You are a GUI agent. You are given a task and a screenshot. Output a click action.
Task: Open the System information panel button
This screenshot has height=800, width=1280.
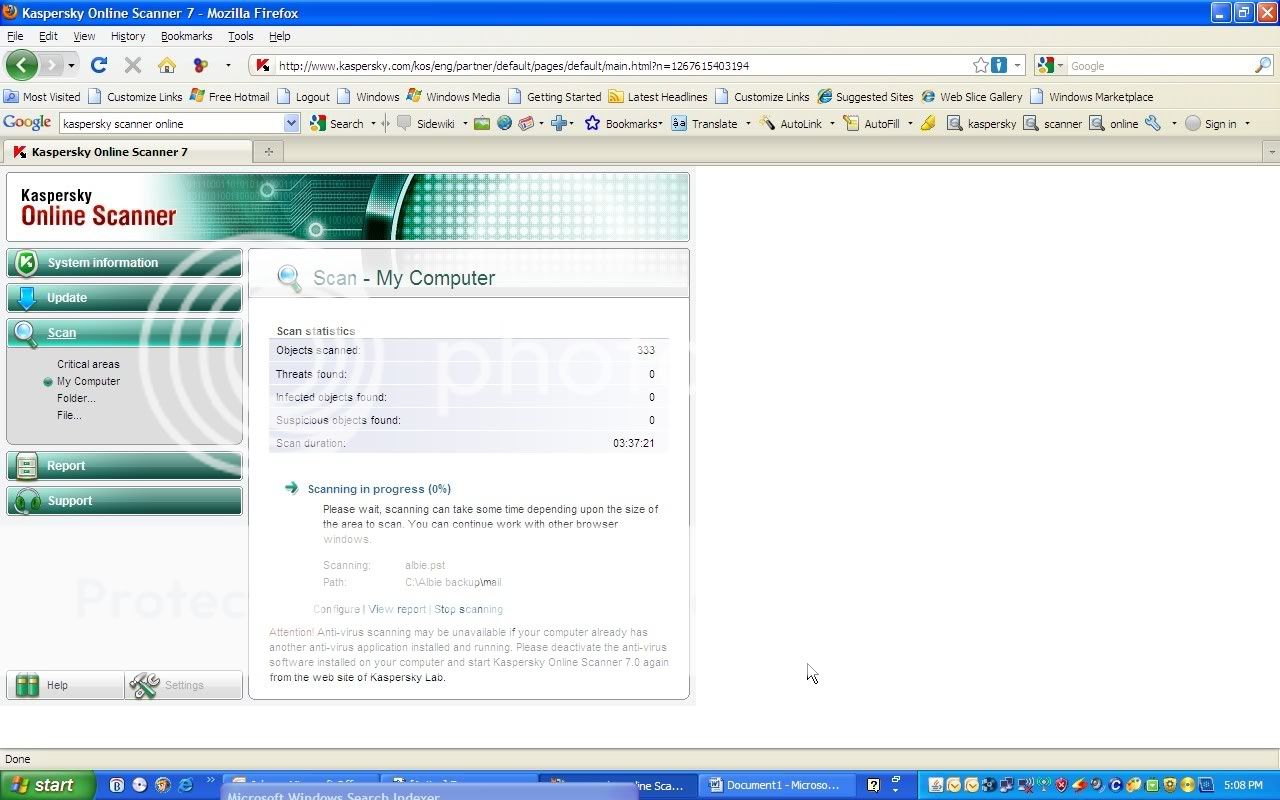pos(124,263)
